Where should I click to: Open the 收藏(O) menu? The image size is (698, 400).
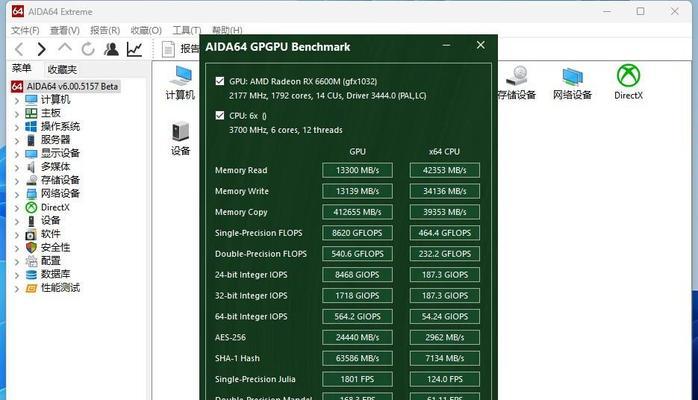[x=146, y=30]
